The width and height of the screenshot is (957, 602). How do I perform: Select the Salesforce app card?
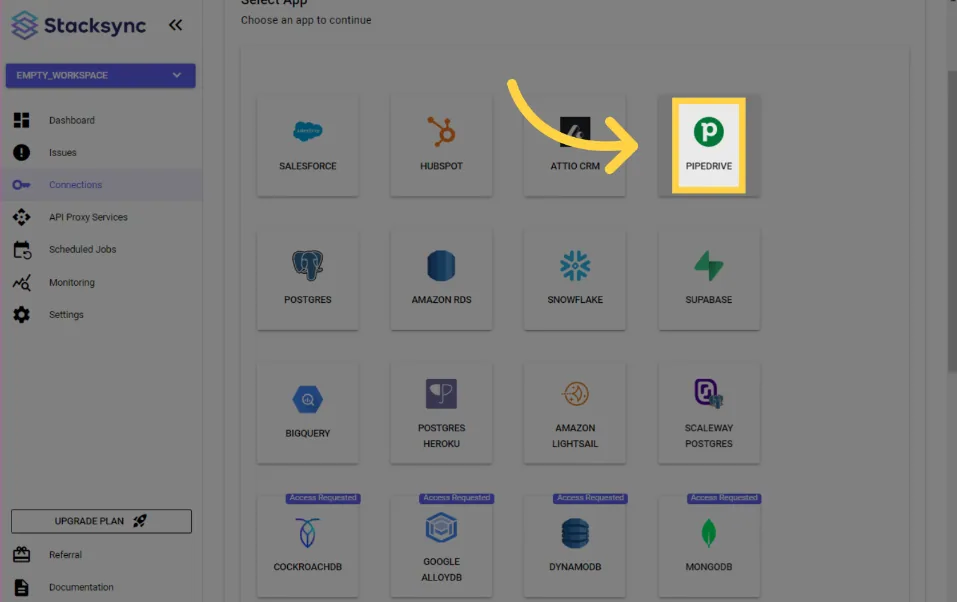(x=308, y=146)
